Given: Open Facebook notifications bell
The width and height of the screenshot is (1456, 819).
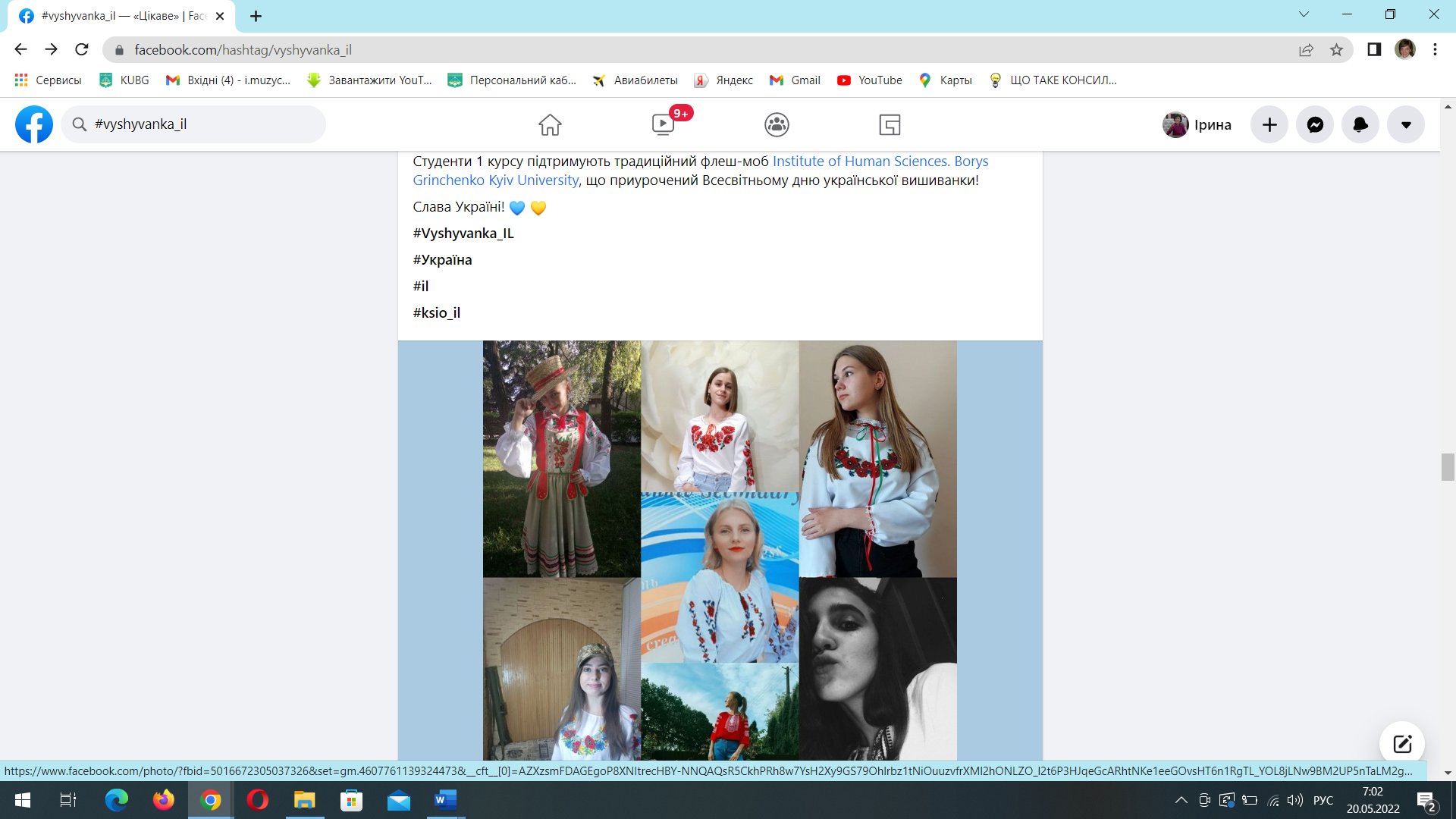Looking at the screenshot, I should coord(1360,124).
